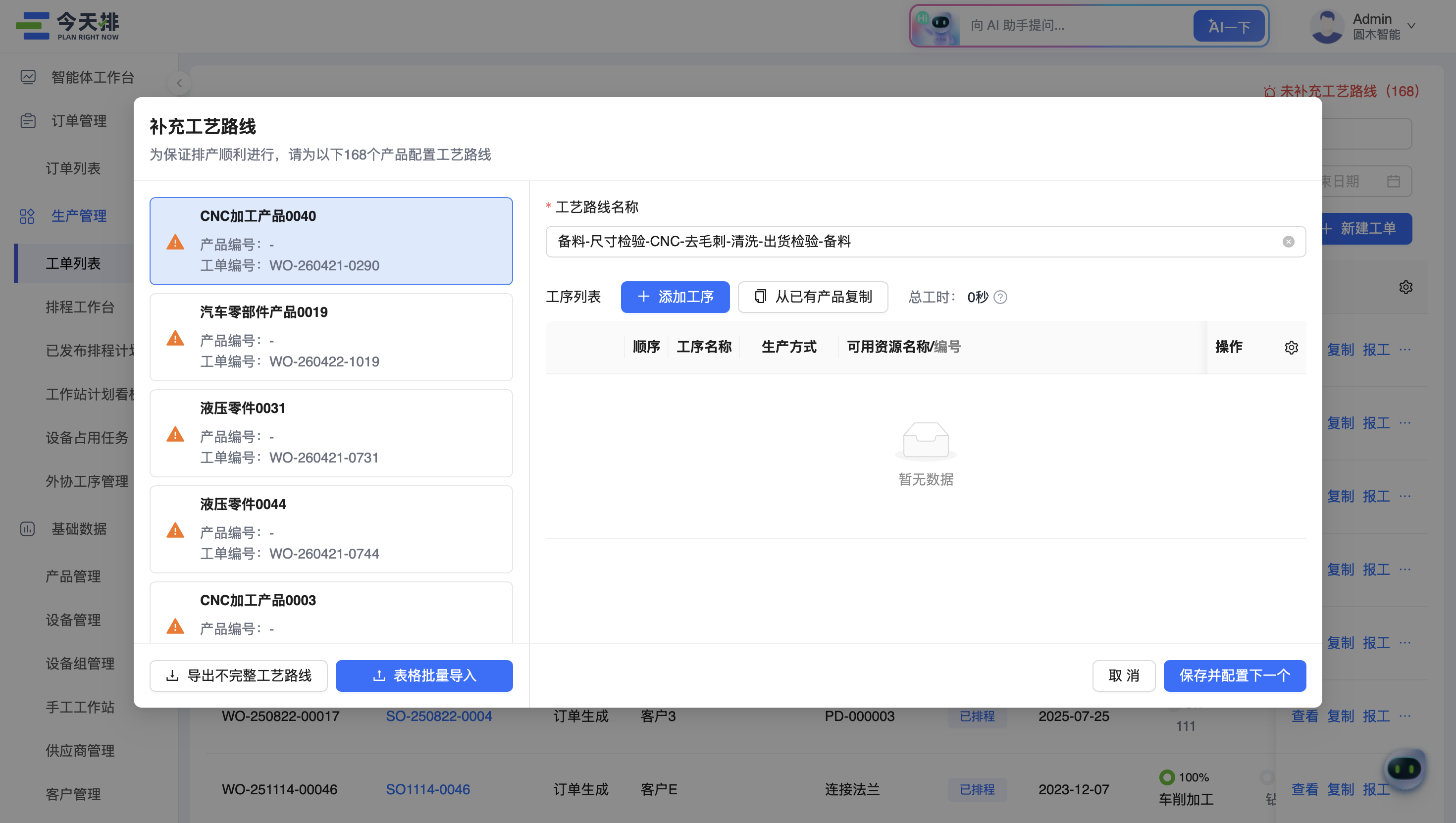Open the AI assistant robot avatar
Viewport: 1456px width, 823px height.
click(x=936, y=26)
